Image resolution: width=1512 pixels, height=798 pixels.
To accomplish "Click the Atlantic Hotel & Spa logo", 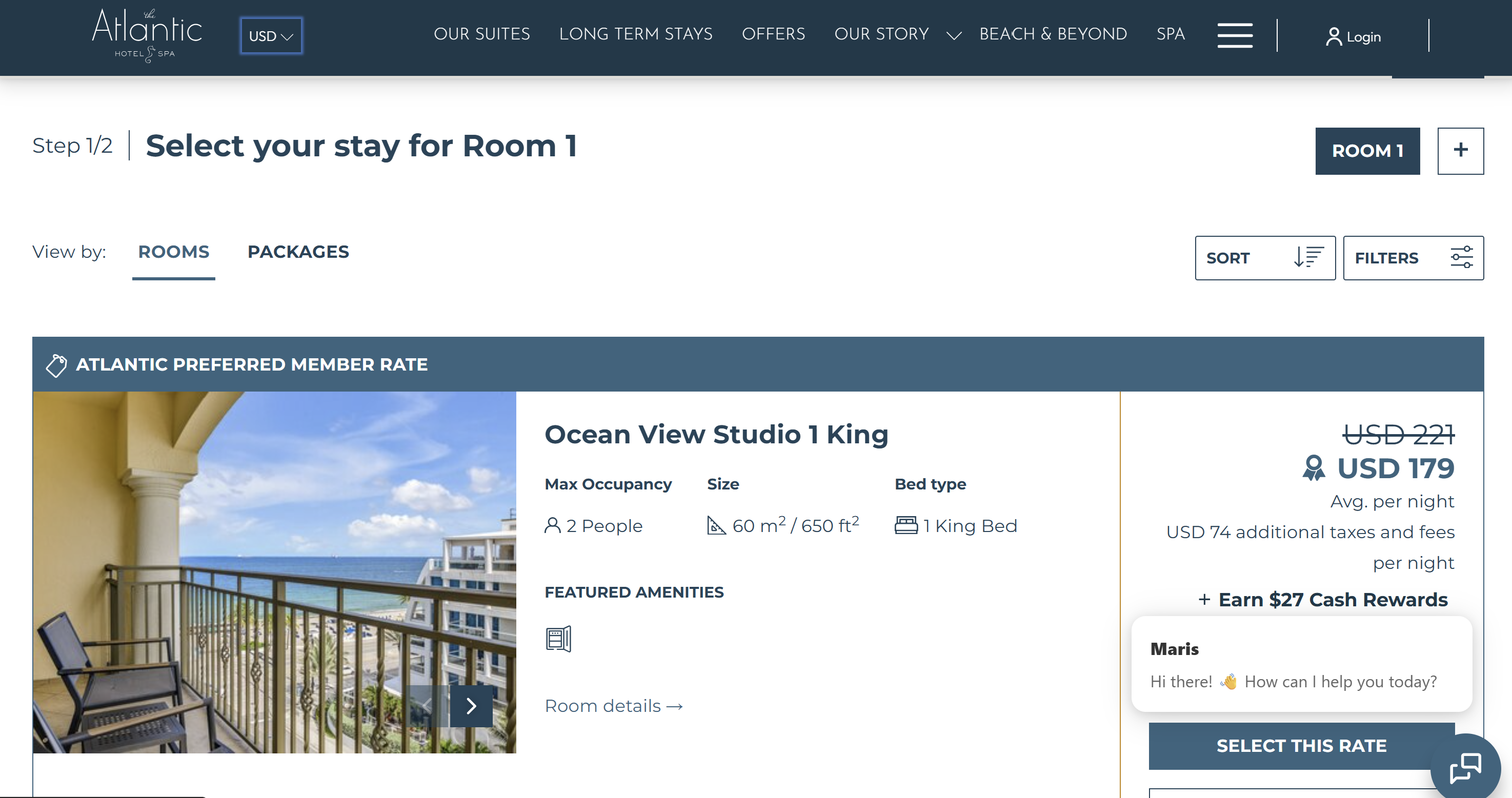I will pos(147,35).
